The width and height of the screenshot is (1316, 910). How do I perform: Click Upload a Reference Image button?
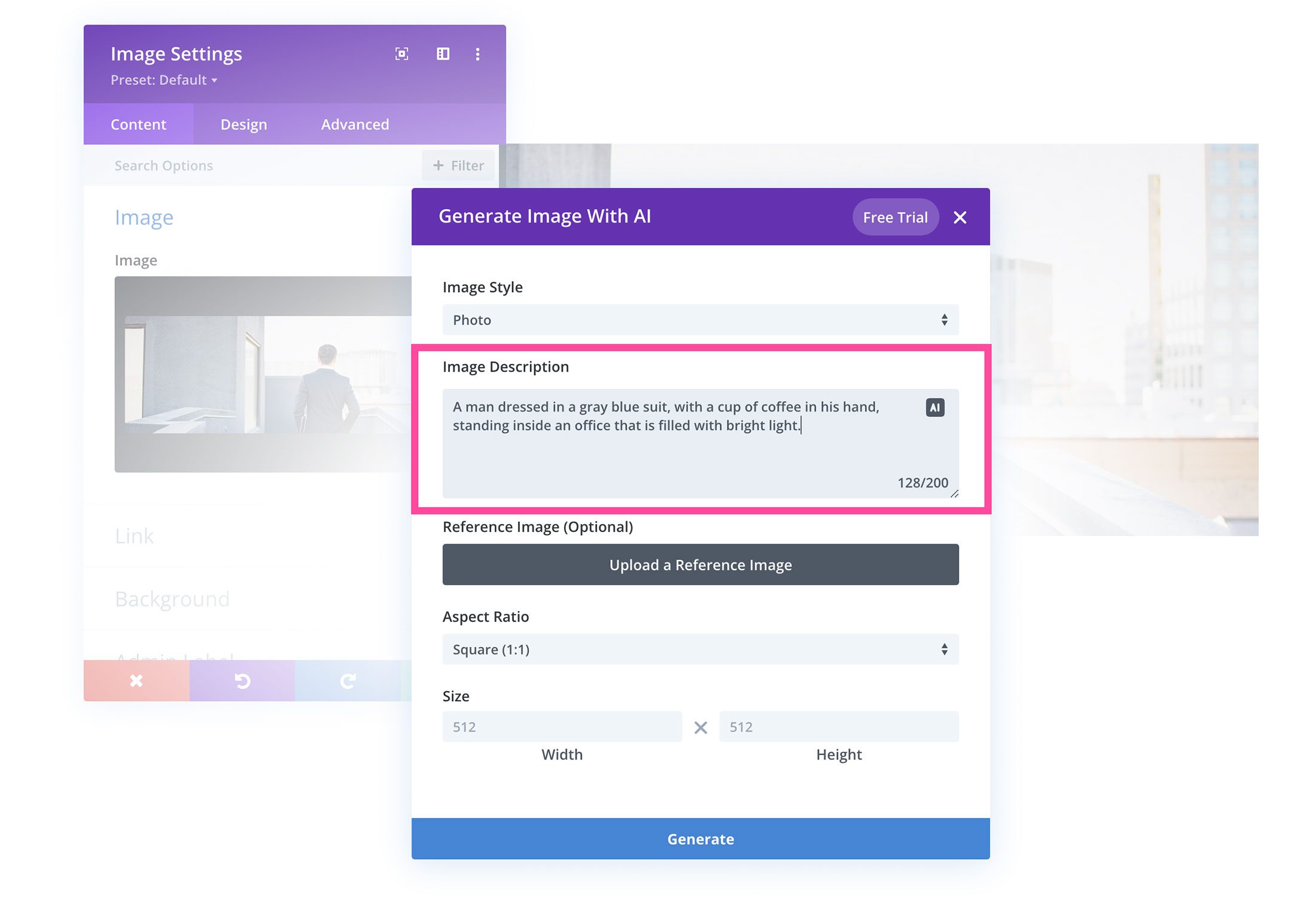(700, 564)
